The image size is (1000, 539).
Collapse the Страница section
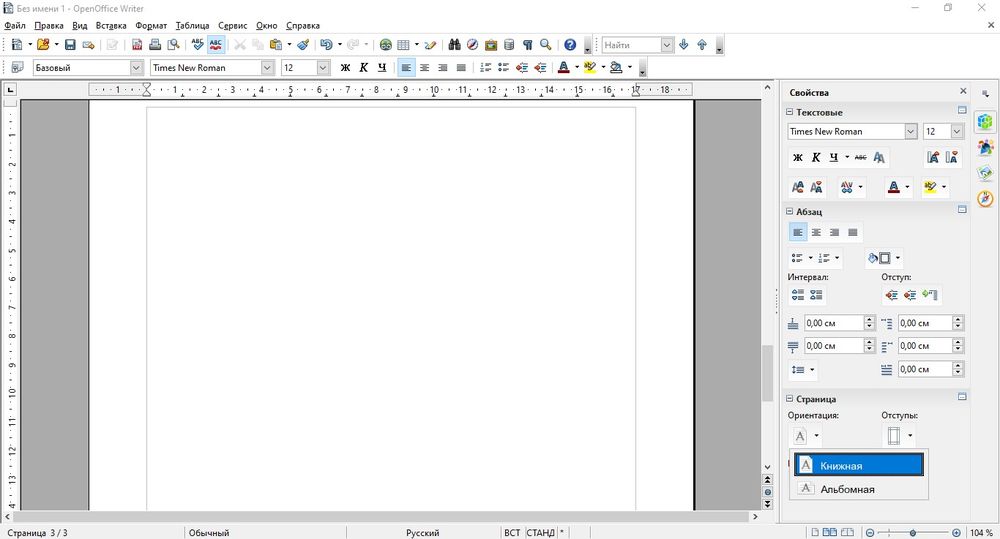pyautogui.click(x=790, y=399)
